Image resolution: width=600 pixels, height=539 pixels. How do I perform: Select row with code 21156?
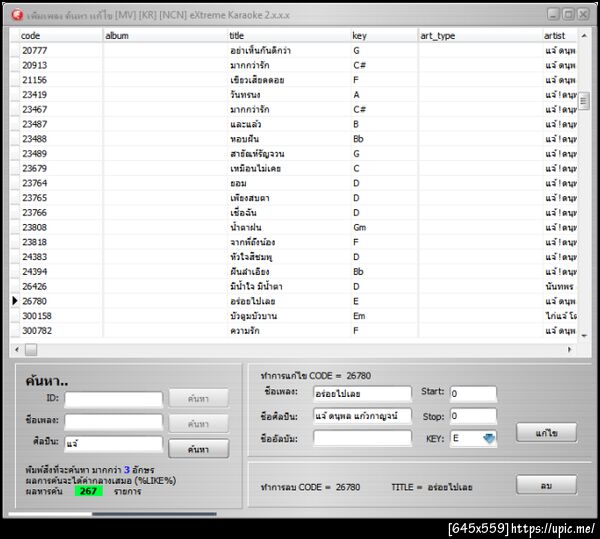point(293,80)
